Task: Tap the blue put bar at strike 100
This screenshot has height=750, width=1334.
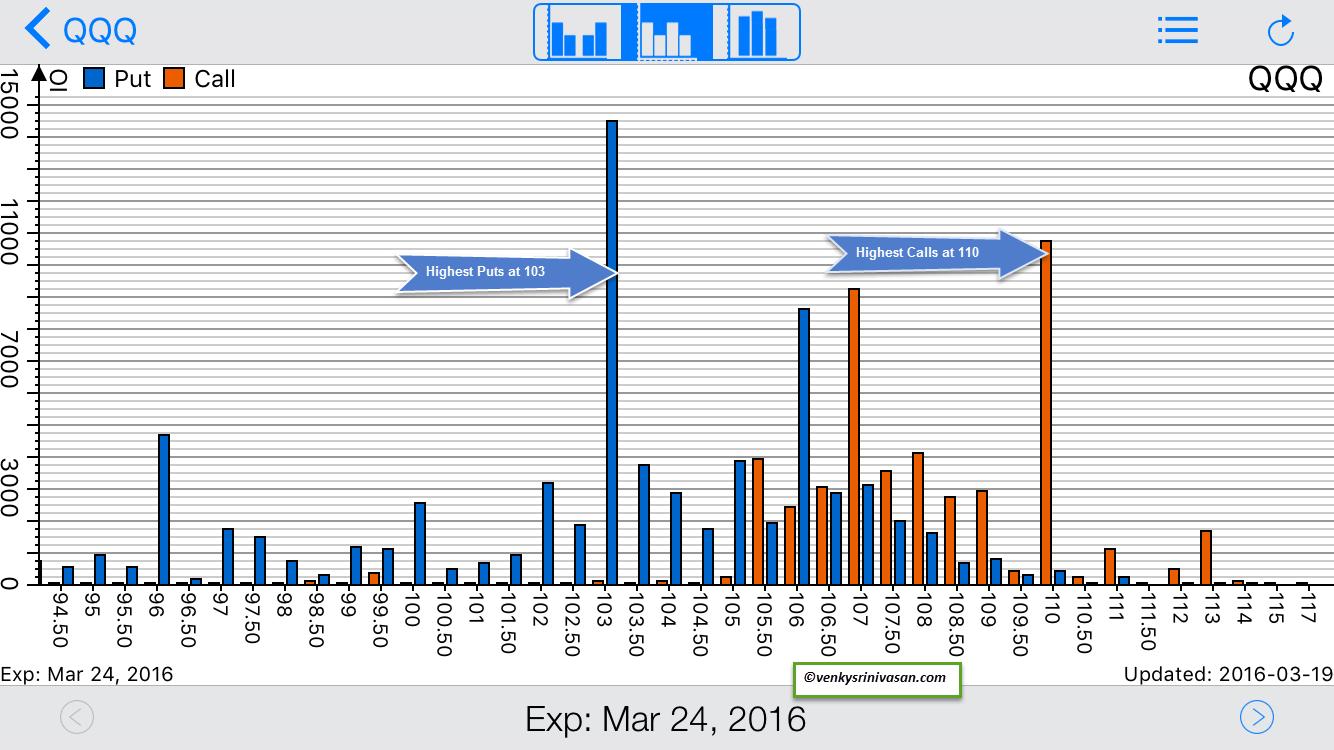Action: click(420, 543)
